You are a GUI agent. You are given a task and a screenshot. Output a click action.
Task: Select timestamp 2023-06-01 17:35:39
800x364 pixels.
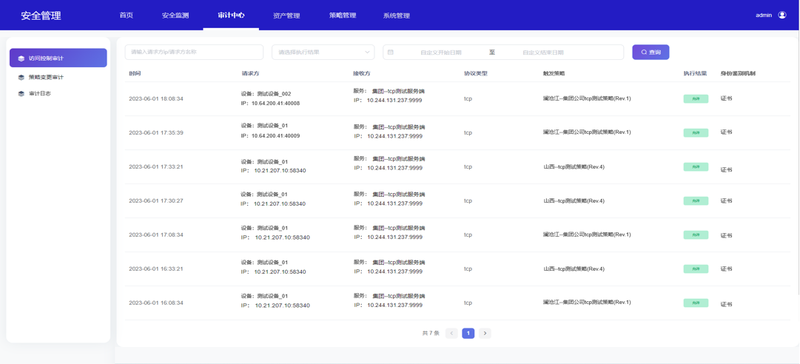click(x=156, y=133)
